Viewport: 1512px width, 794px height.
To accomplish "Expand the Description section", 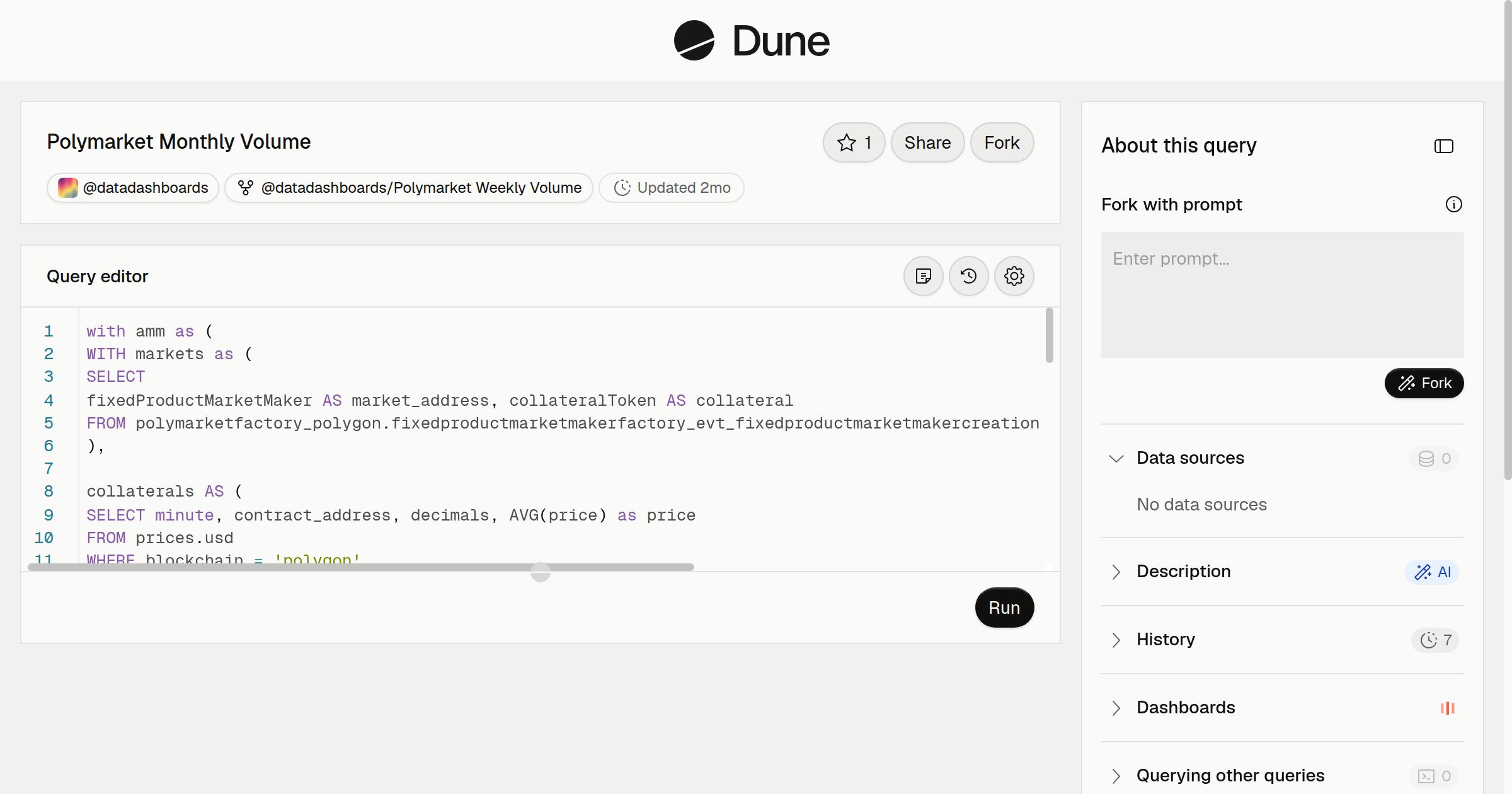I will [x=1116, y=572].
